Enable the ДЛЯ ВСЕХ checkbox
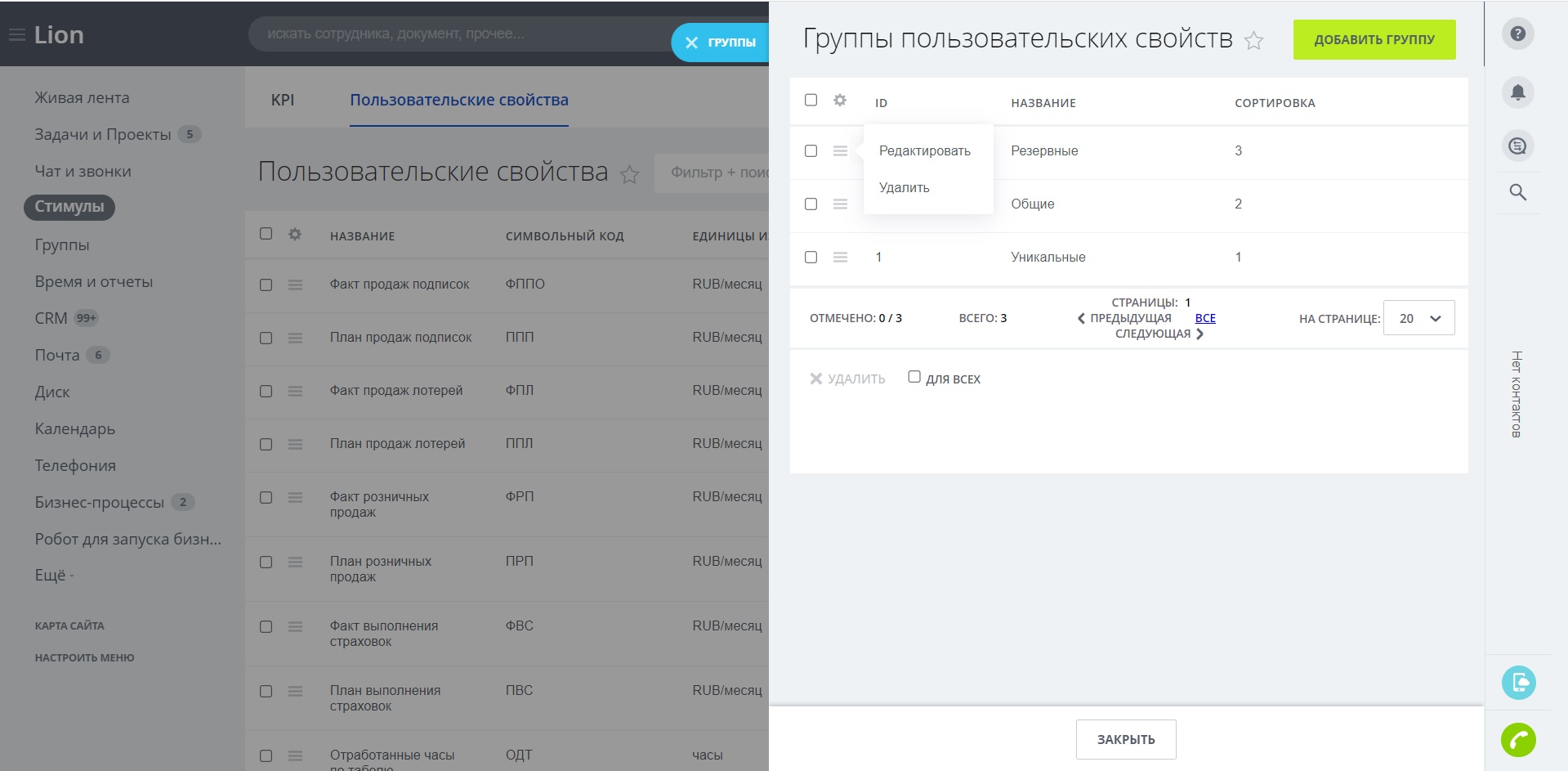The width and height of the screenshot is (1568, 771). (x=914, y=377)
